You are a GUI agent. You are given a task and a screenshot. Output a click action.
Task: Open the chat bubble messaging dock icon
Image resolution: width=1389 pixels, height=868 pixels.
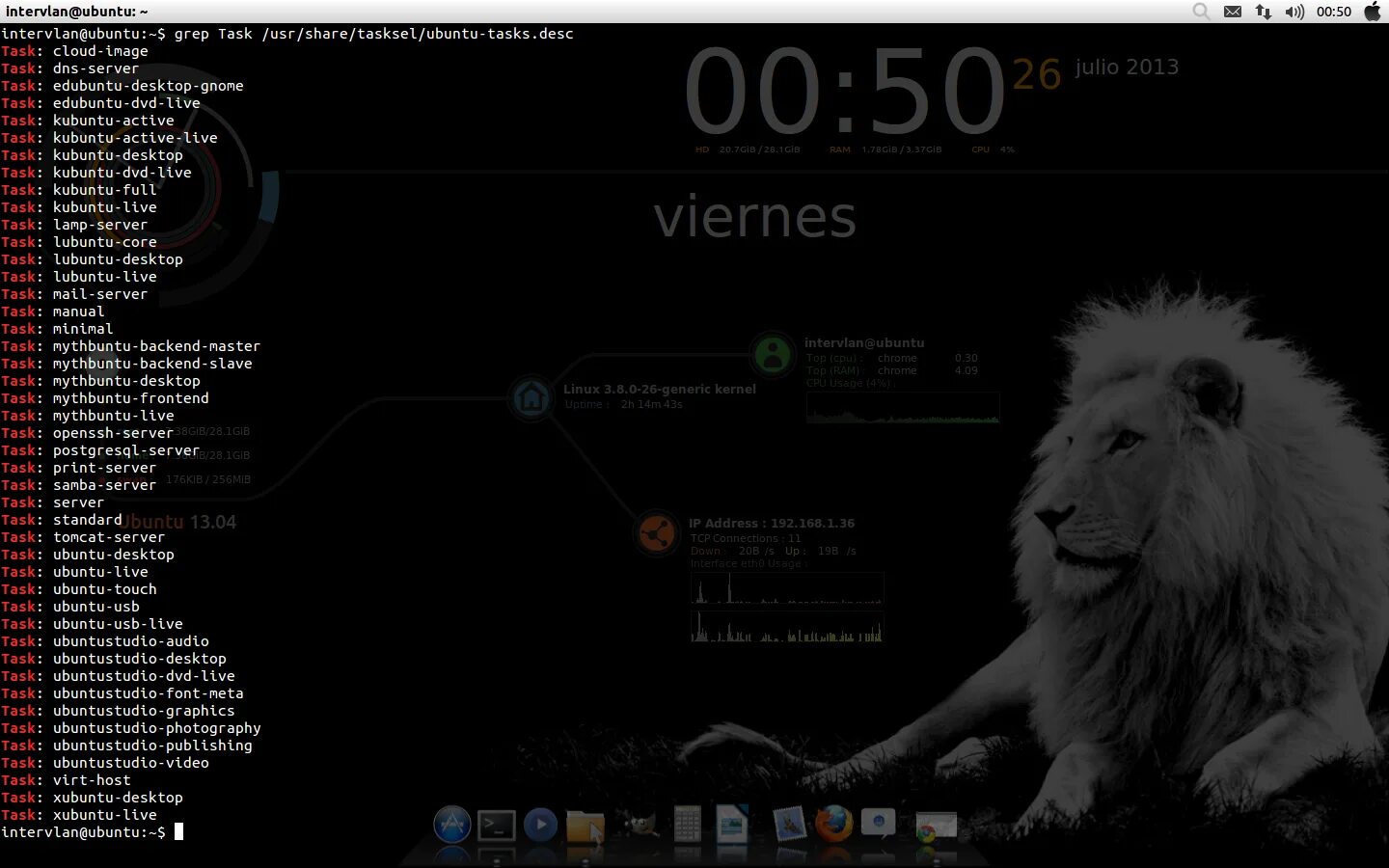point(879,824)
